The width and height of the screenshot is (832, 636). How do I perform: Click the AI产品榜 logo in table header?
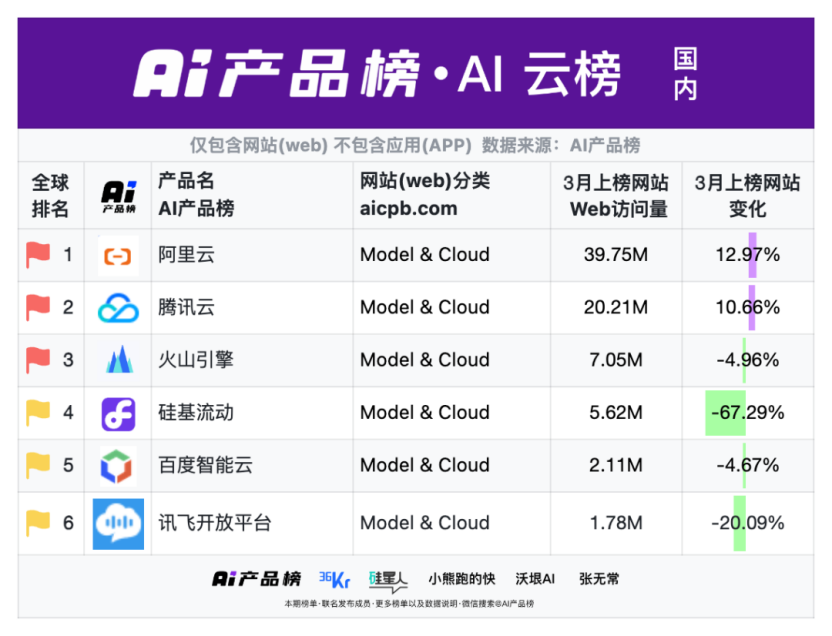point(119,196)
